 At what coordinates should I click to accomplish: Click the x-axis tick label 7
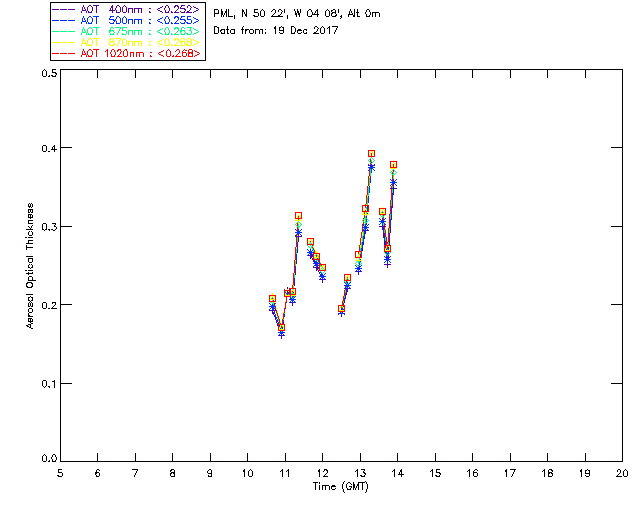[x=135, y=473]
